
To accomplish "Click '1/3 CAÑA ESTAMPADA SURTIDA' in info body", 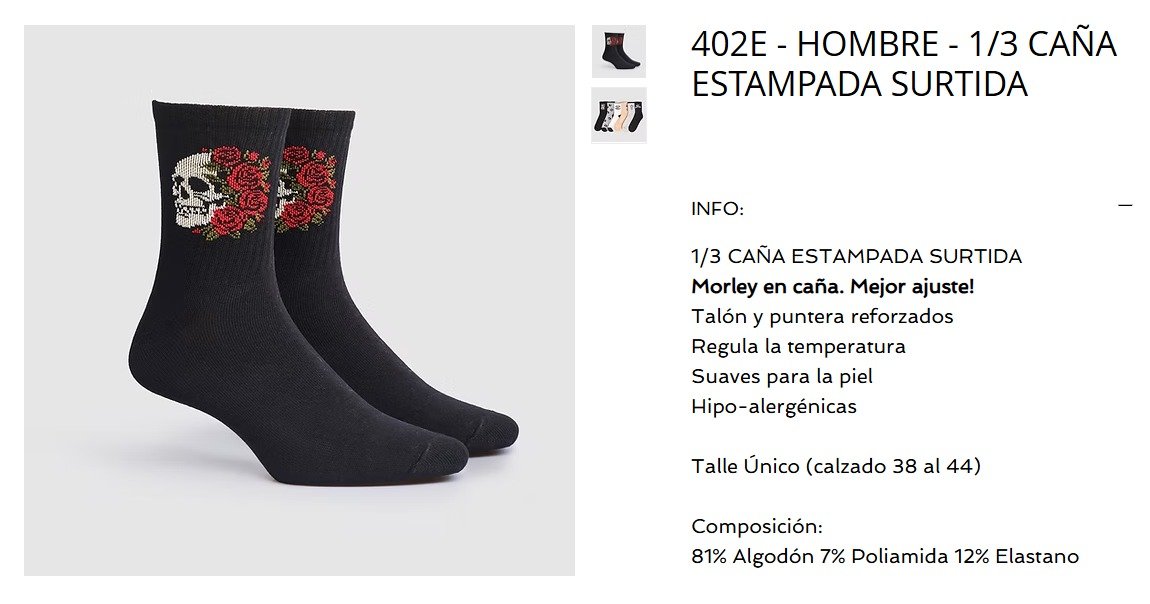I will point(857,257).
